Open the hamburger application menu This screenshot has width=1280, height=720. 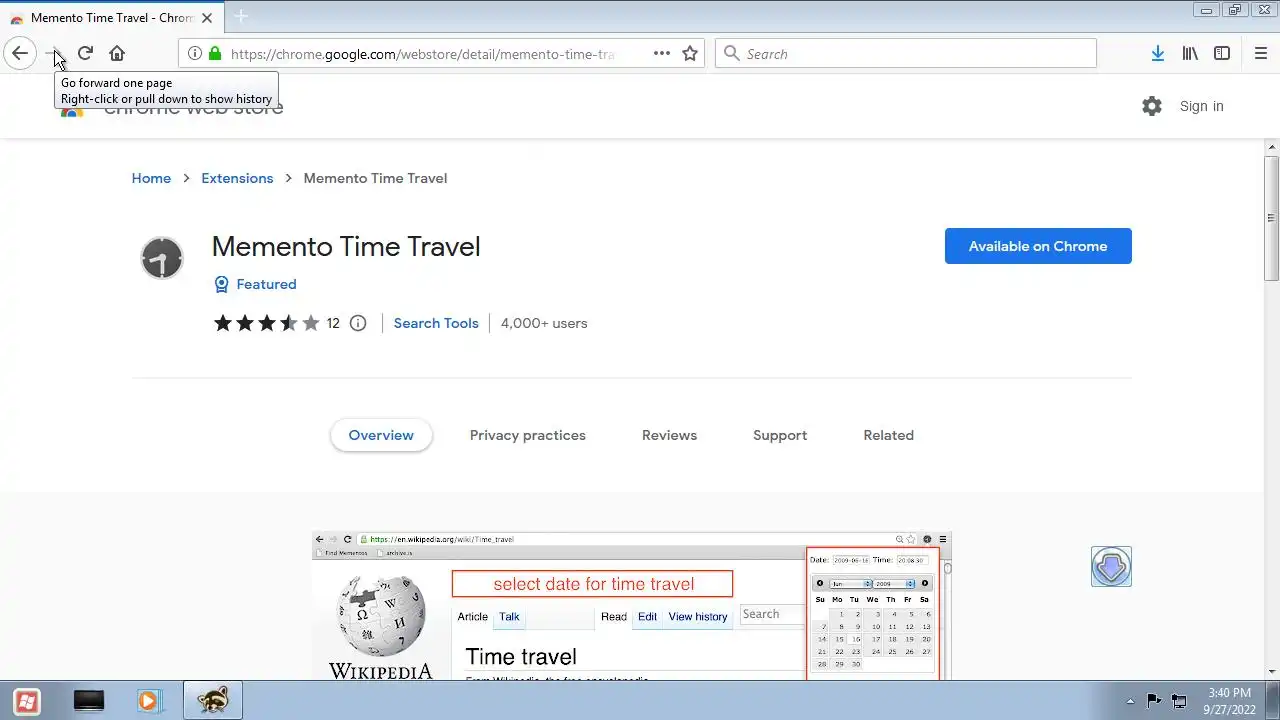point(1261,54)
